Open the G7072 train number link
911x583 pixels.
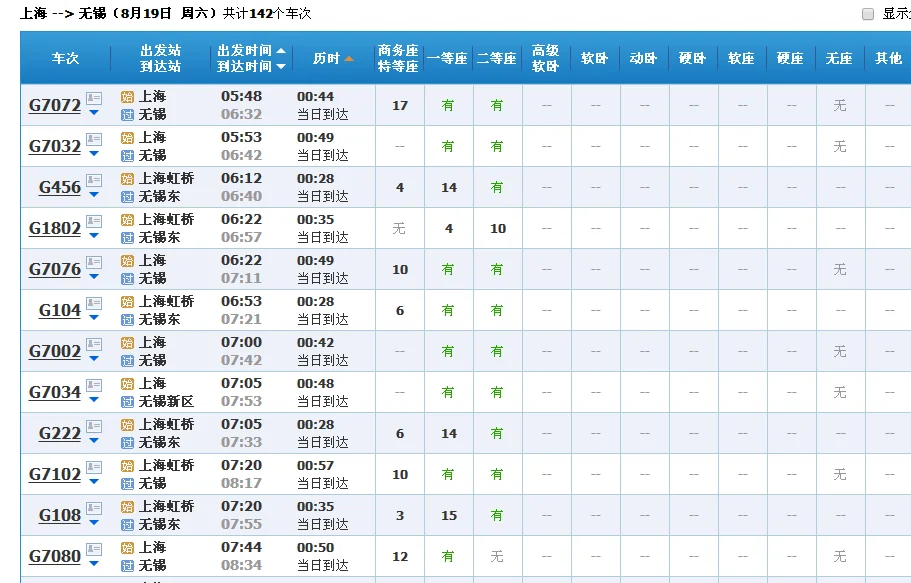coord(54,105)
